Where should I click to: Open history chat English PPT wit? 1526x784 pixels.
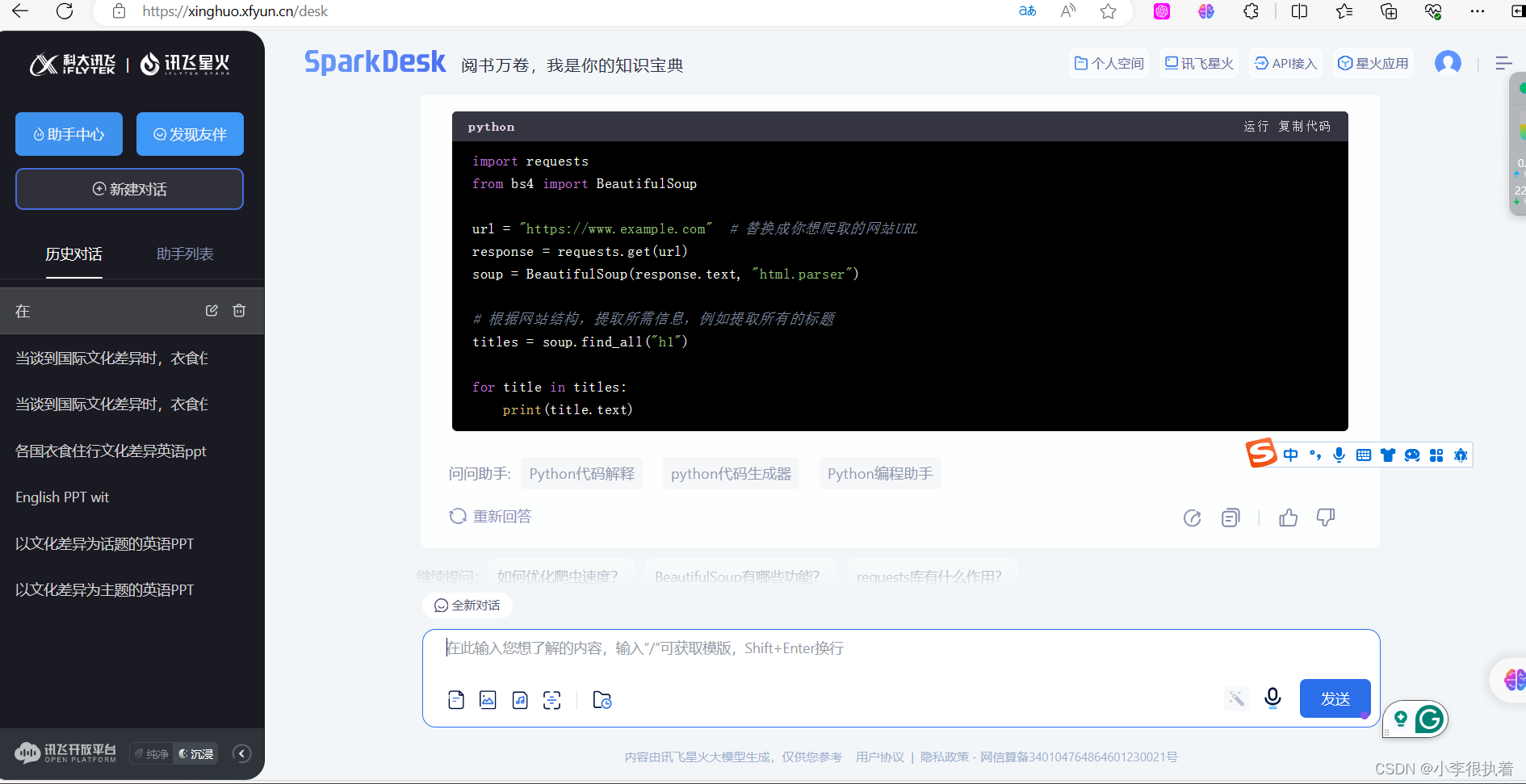[x=62, y=497]
